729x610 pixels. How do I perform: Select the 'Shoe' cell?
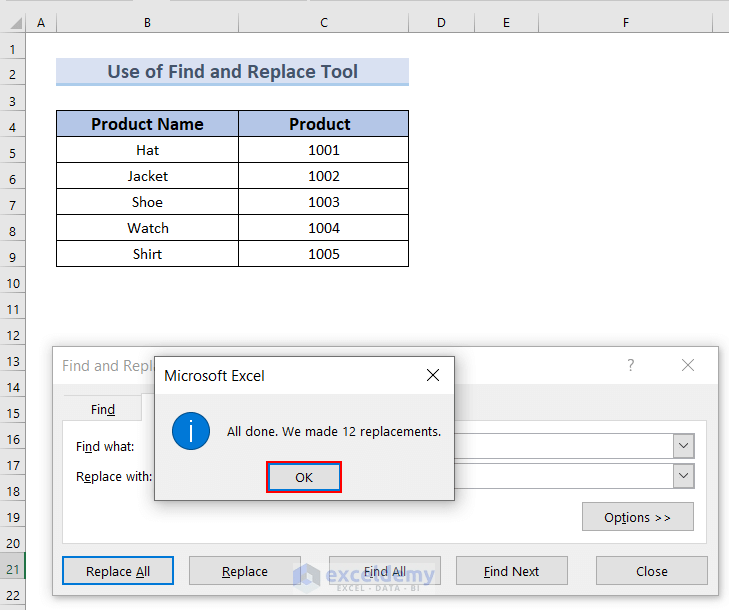(x=147, y=202)
